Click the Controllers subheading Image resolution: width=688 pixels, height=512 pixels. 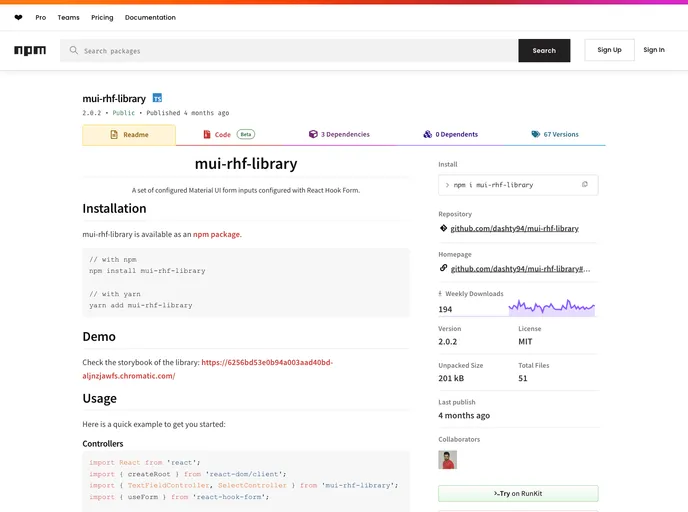103,444
